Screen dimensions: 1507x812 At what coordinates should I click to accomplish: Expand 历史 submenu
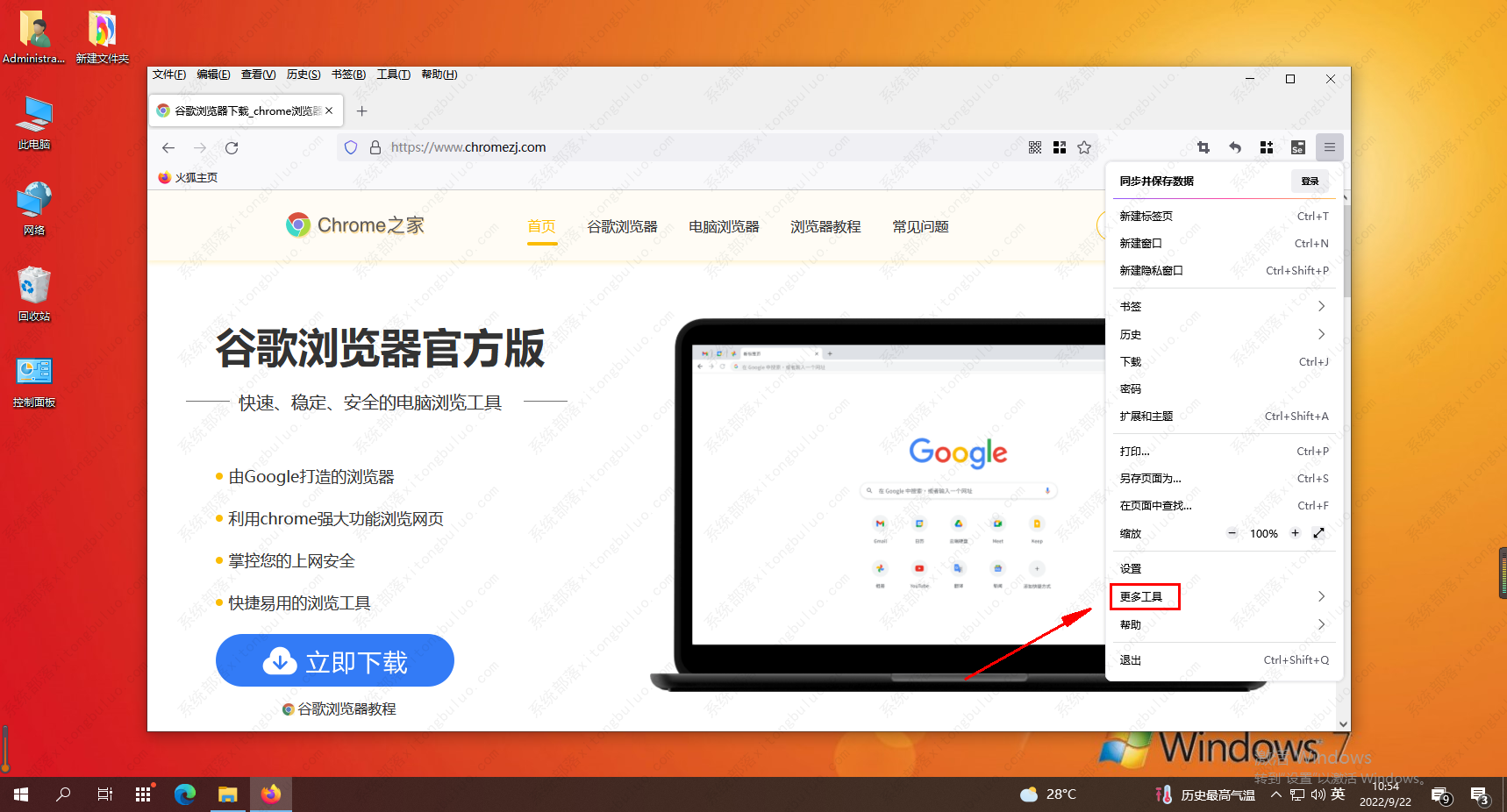pyautogui.click(x=1223, y=334)
